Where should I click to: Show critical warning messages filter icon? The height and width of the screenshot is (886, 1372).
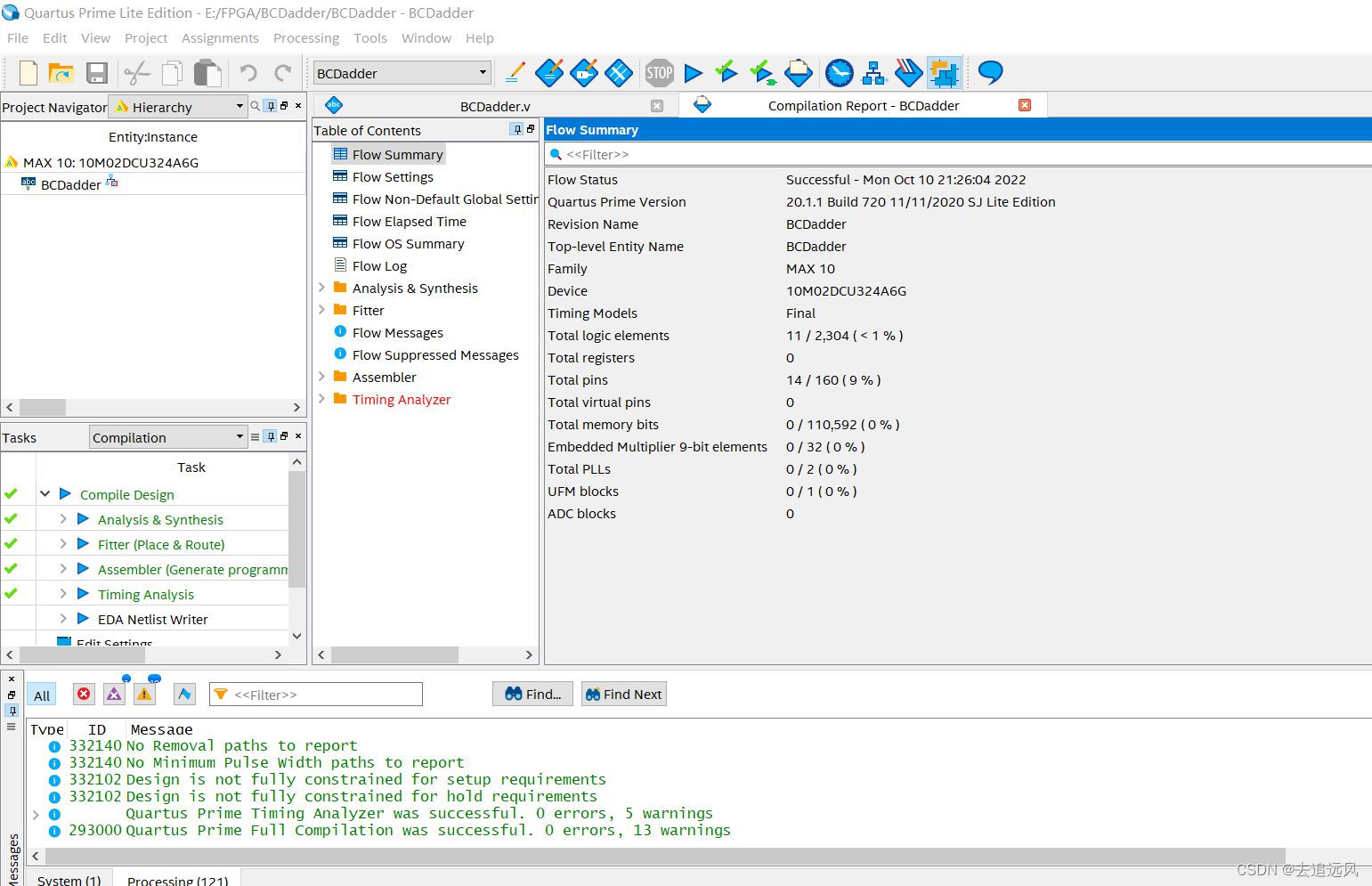coord(114,694)
